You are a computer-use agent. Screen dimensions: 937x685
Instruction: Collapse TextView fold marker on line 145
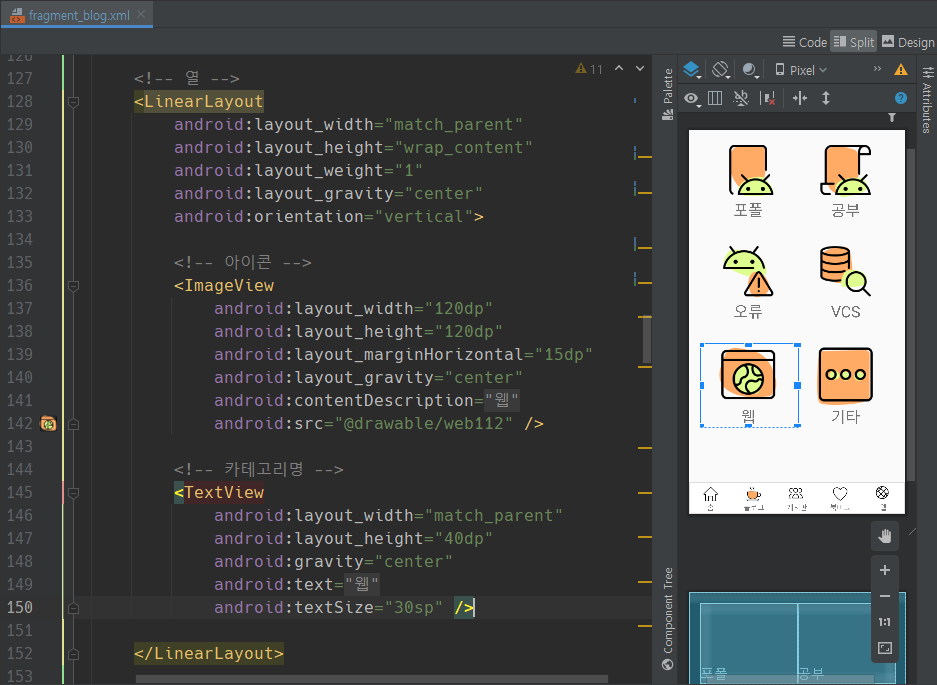(x=74, y=493)
